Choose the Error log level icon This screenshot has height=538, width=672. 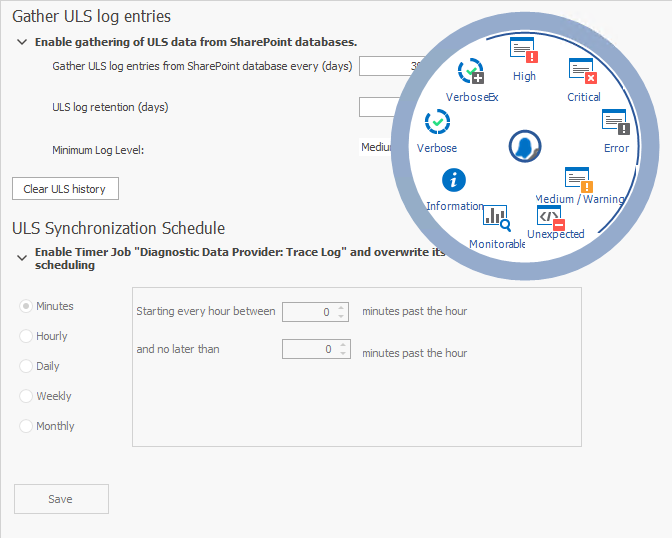pyautogui.click(x=616, y=122)
